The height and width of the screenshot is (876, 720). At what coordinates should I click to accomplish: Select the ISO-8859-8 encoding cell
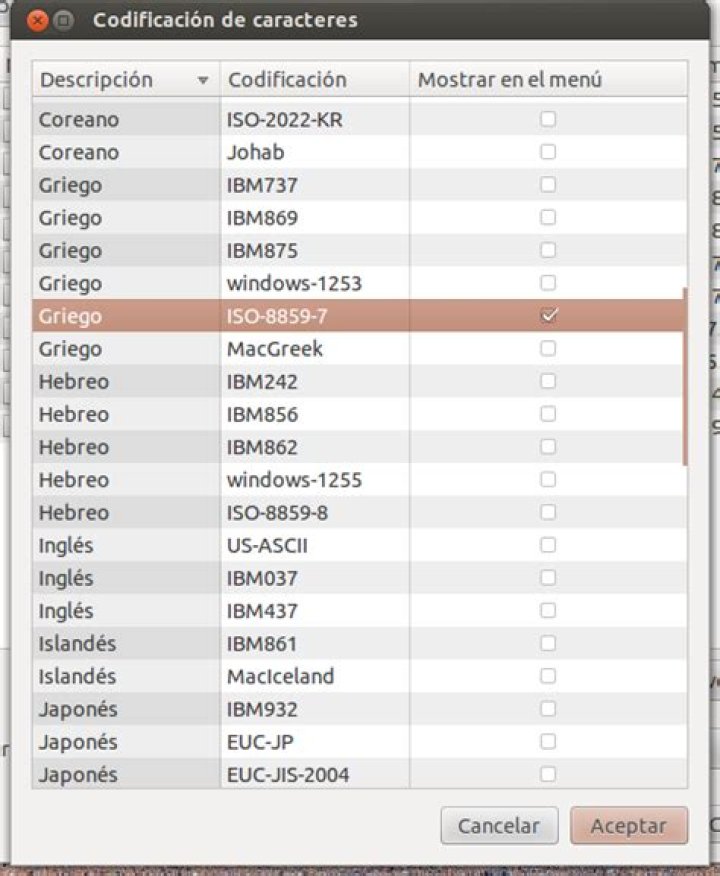point(315,512)
